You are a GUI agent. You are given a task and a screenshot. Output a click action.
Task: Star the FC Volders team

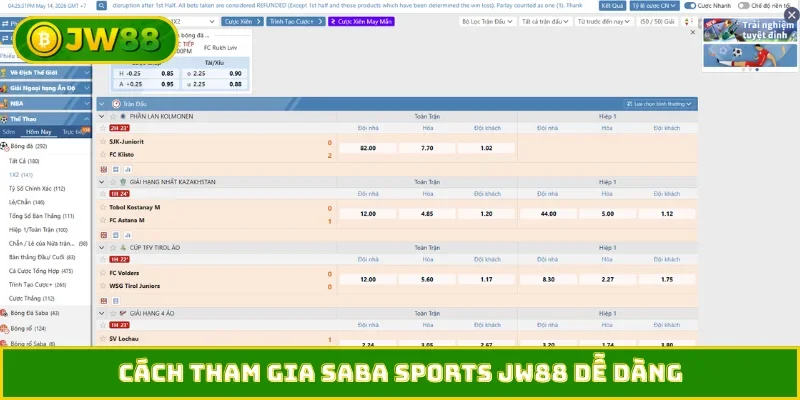tap(103, 273)
